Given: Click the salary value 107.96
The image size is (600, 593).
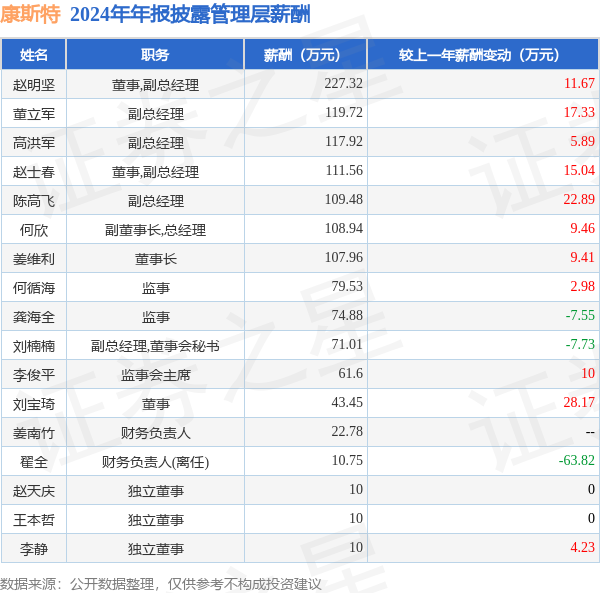Looking at the screenshot, I should click(x=343, y=257).
